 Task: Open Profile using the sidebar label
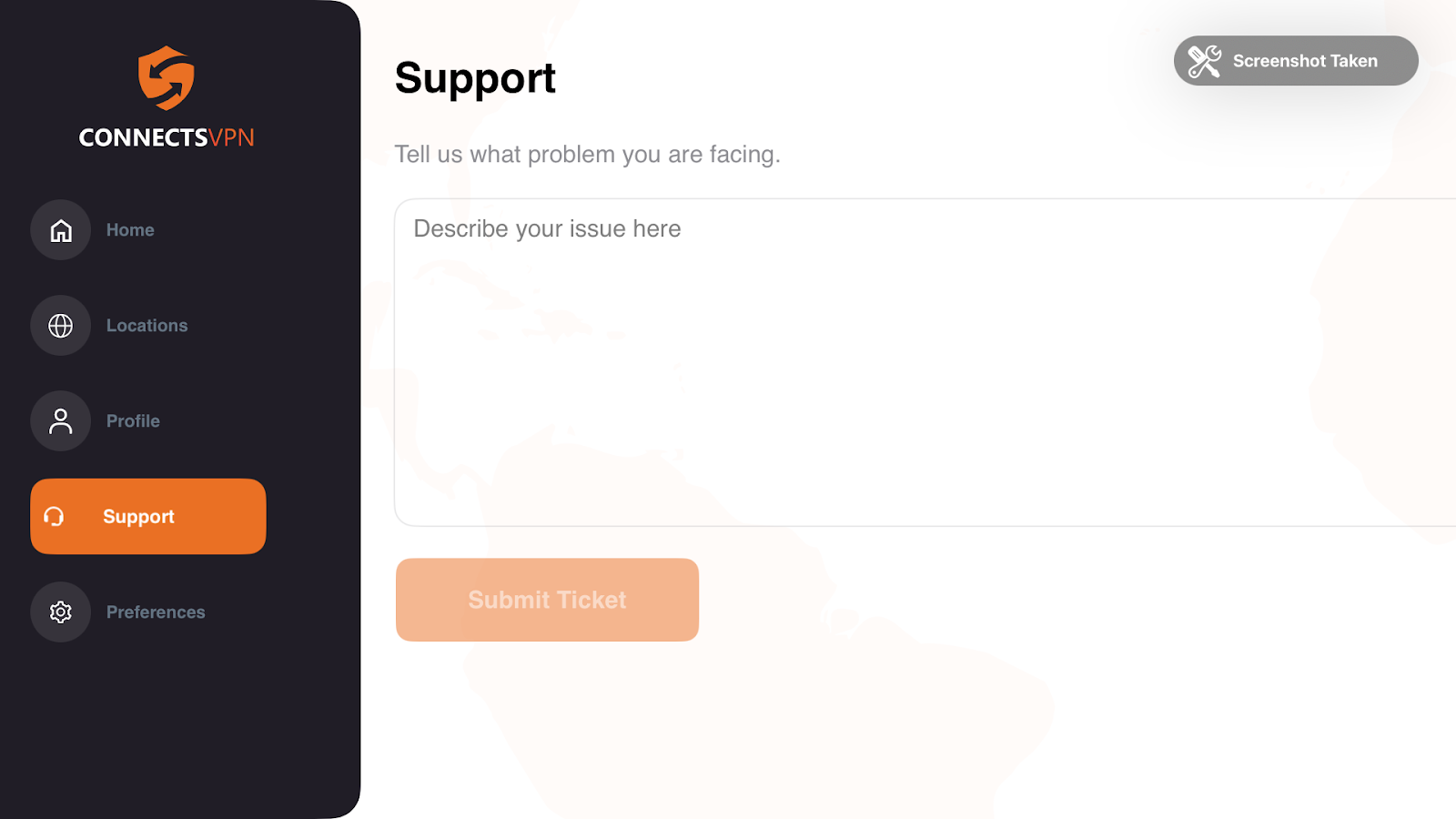[133, 421]
